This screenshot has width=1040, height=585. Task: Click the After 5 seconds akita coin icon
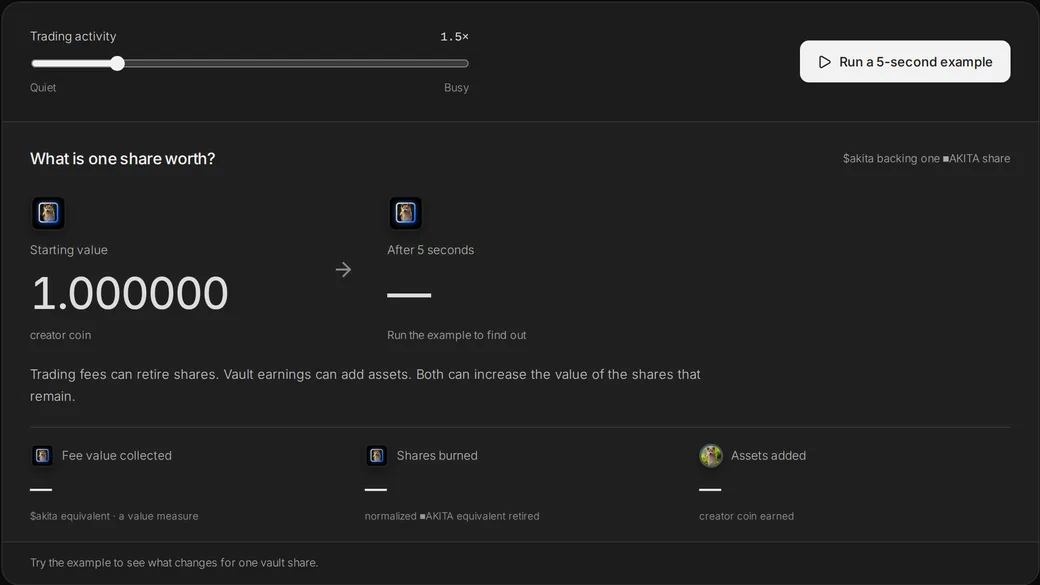click(x=405, y=213)
